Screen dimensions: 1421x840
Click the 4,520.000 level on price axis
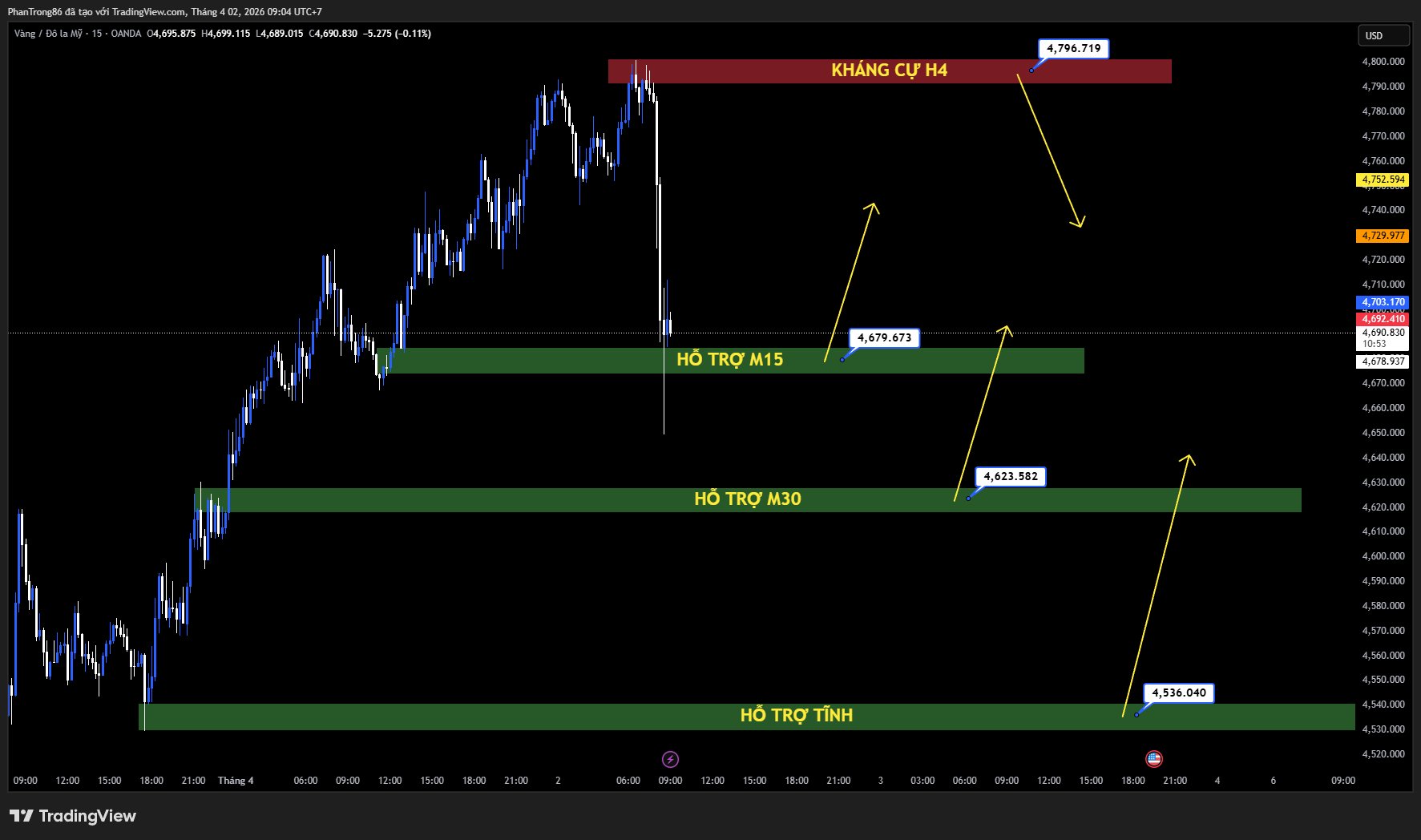pyautogui.click(x=1383, y=754)
